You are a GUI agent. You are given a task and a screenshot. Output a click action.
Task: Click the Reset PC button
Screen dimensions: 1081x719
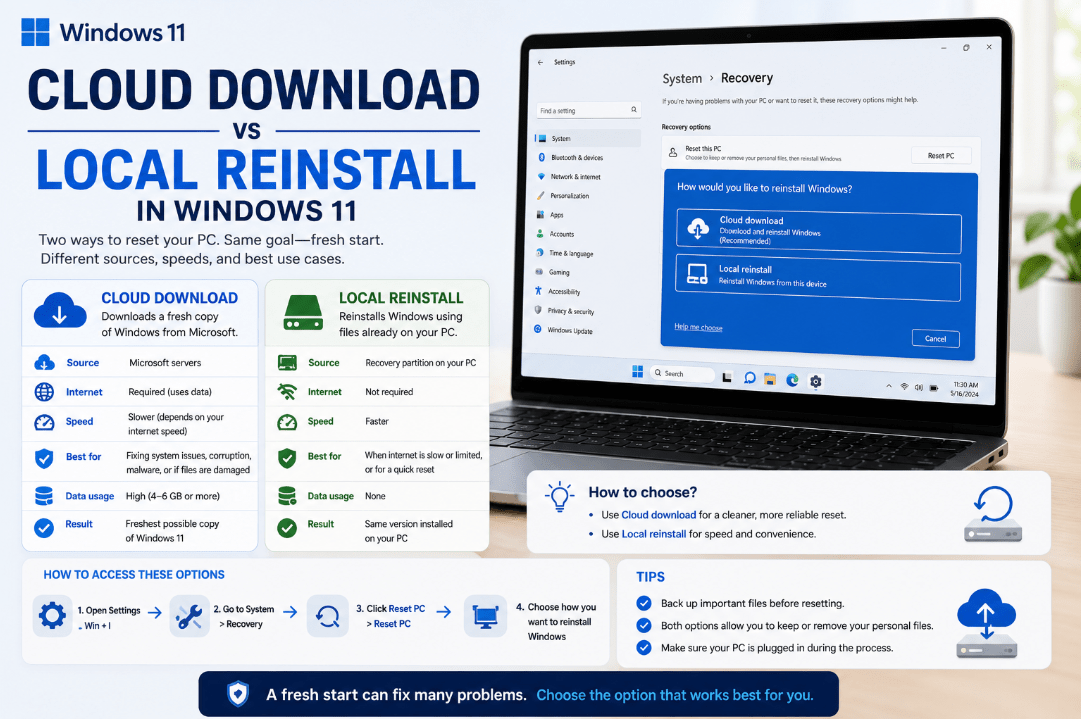tap(941, 155)
